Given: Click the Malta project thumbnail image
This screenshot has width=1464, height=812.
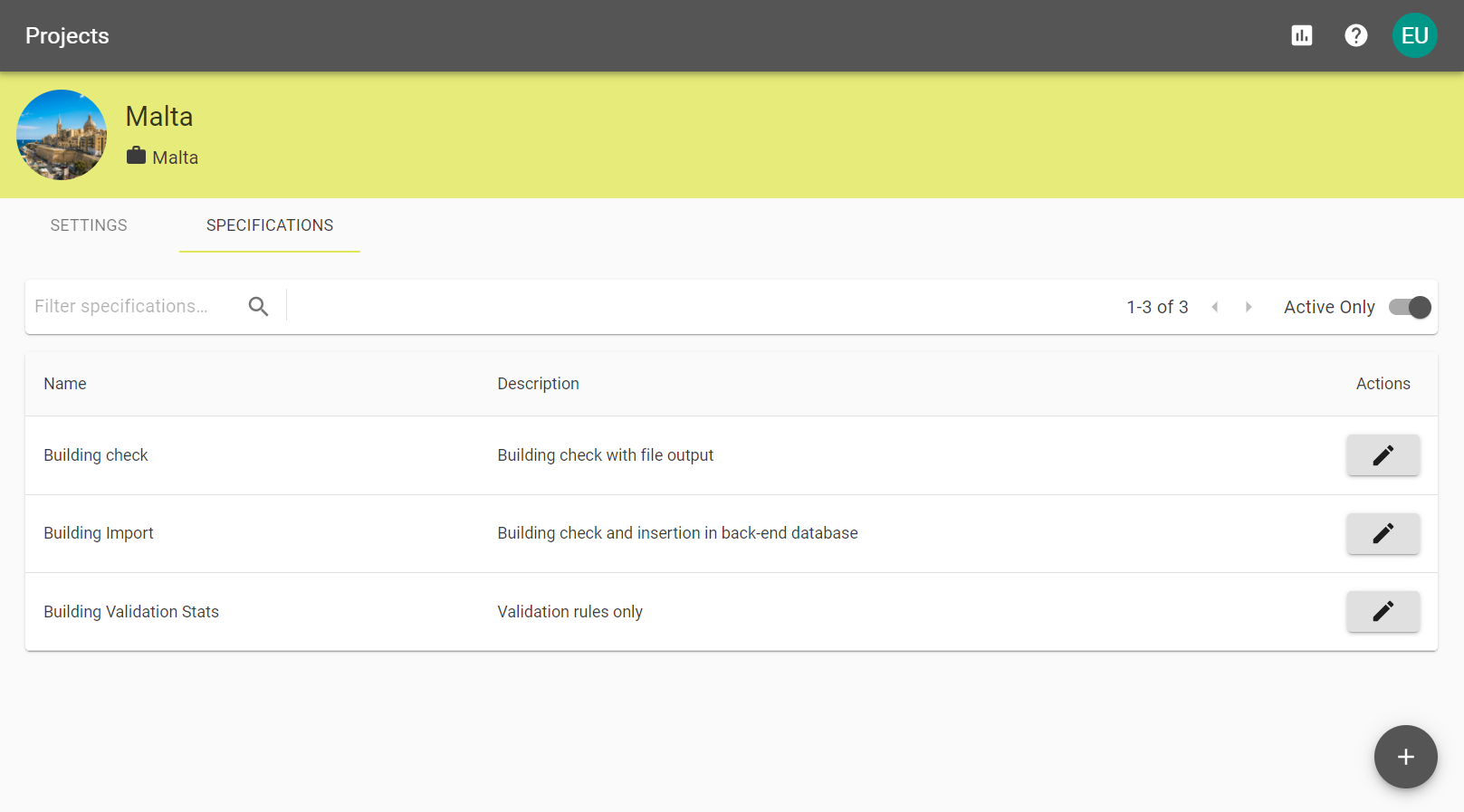Looking at the screenshot, I should tap(62, 135).
